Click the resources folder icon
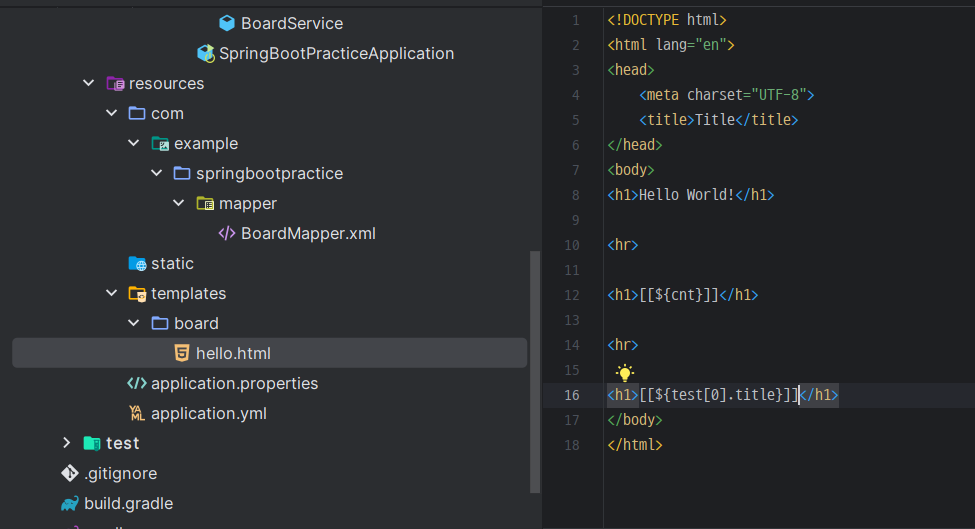The height and width of the screenshot is (529, 975). [x=116, y=83]
